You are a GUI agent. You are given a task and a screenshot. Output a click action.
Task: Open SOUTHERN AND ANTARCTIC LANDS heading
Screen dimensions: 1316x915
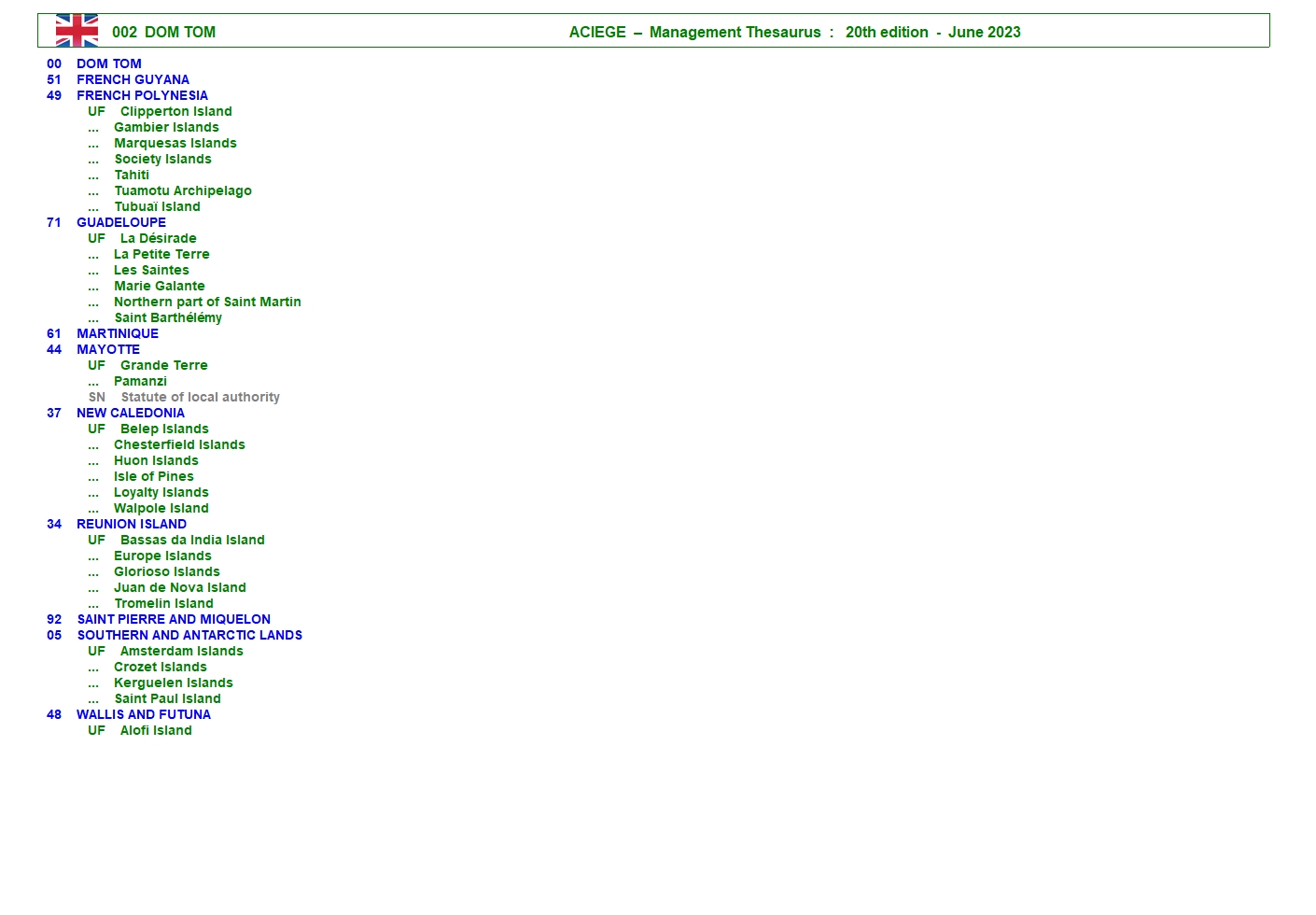coord(189,635)
